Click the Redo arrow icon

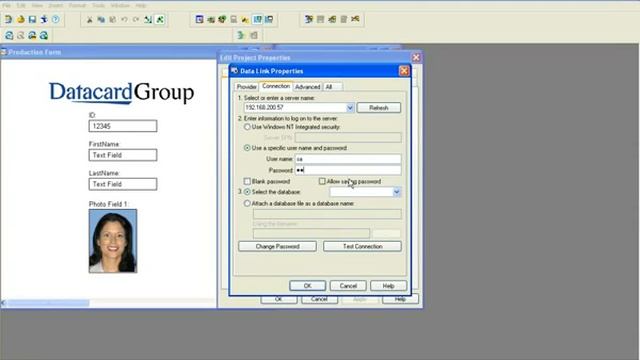[x=136, y=19]
